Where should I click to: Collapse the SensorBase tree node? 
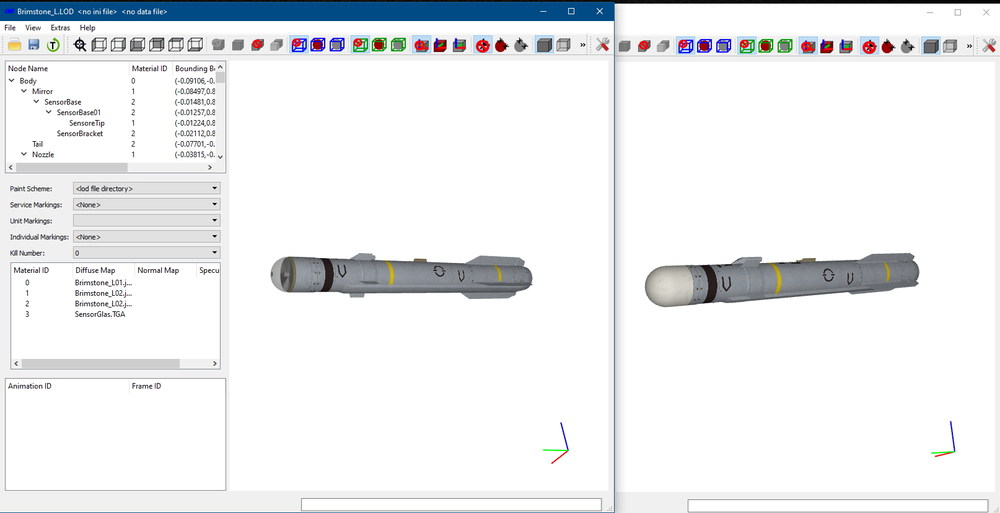point(36,102)
